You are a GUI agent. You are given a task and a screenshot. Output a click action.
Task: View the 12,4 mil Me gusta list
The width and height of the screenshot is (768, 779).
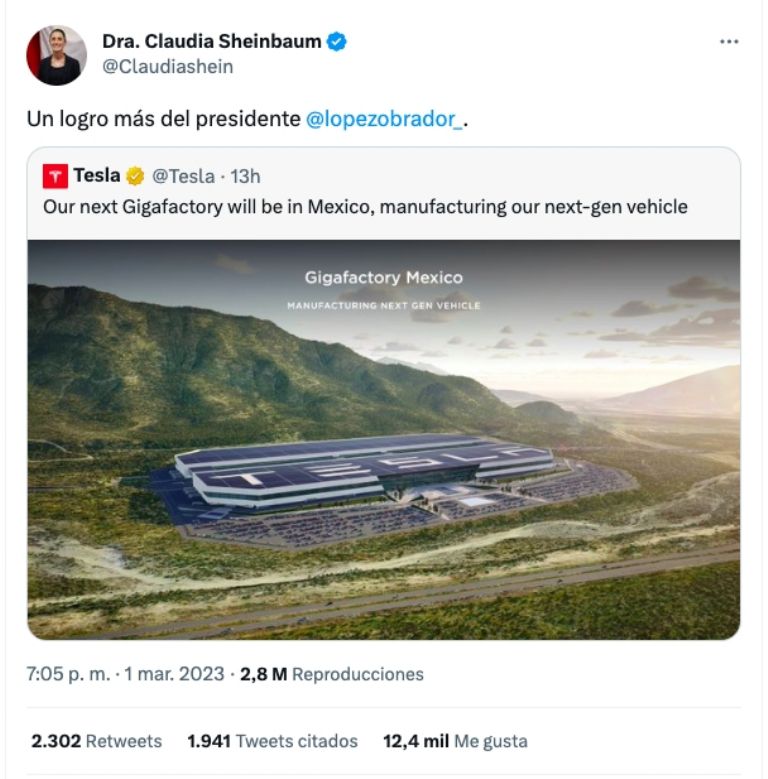(454, 741)
